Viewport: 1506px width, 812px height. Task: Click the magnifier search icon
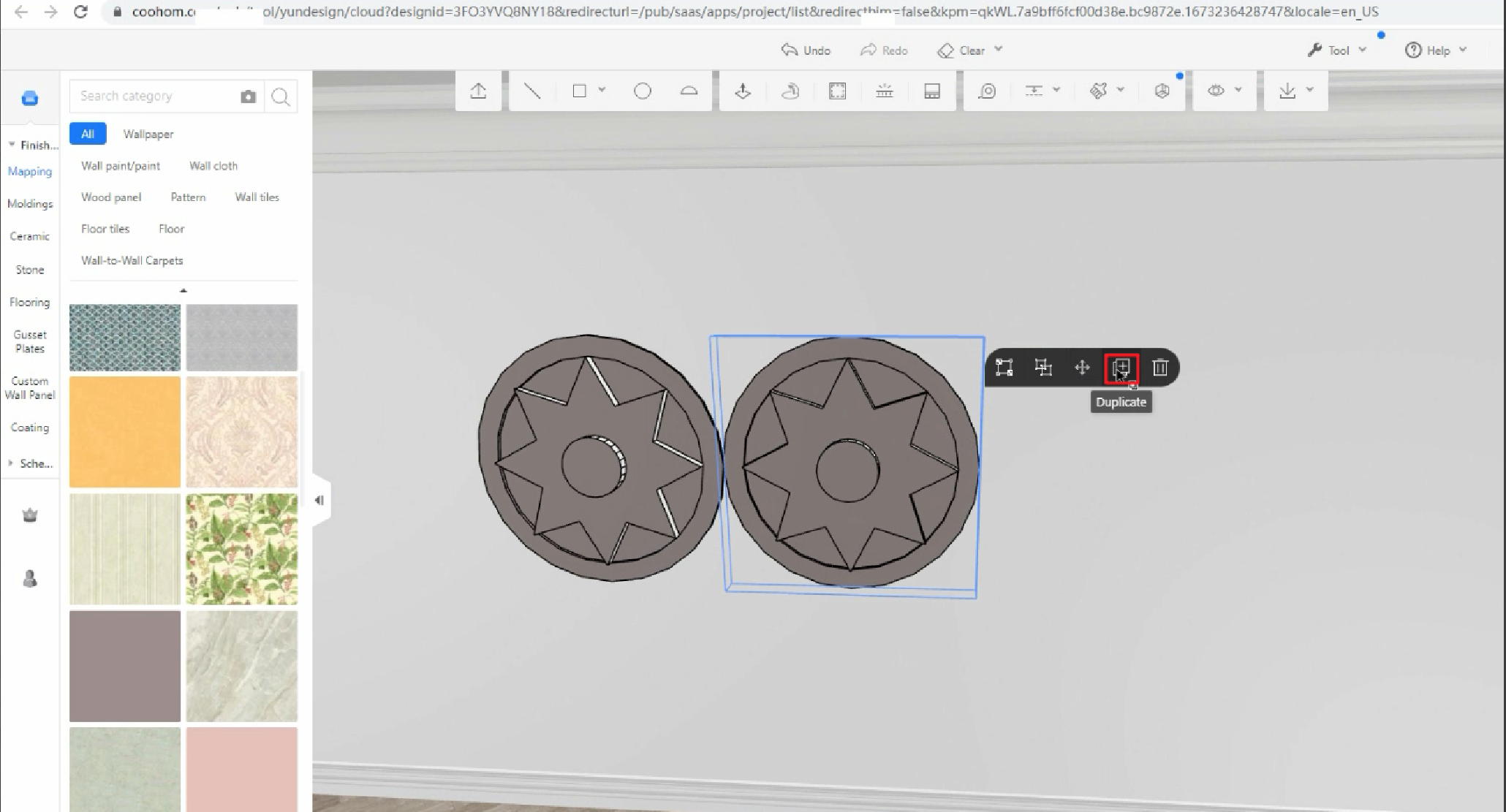(281, 96)
